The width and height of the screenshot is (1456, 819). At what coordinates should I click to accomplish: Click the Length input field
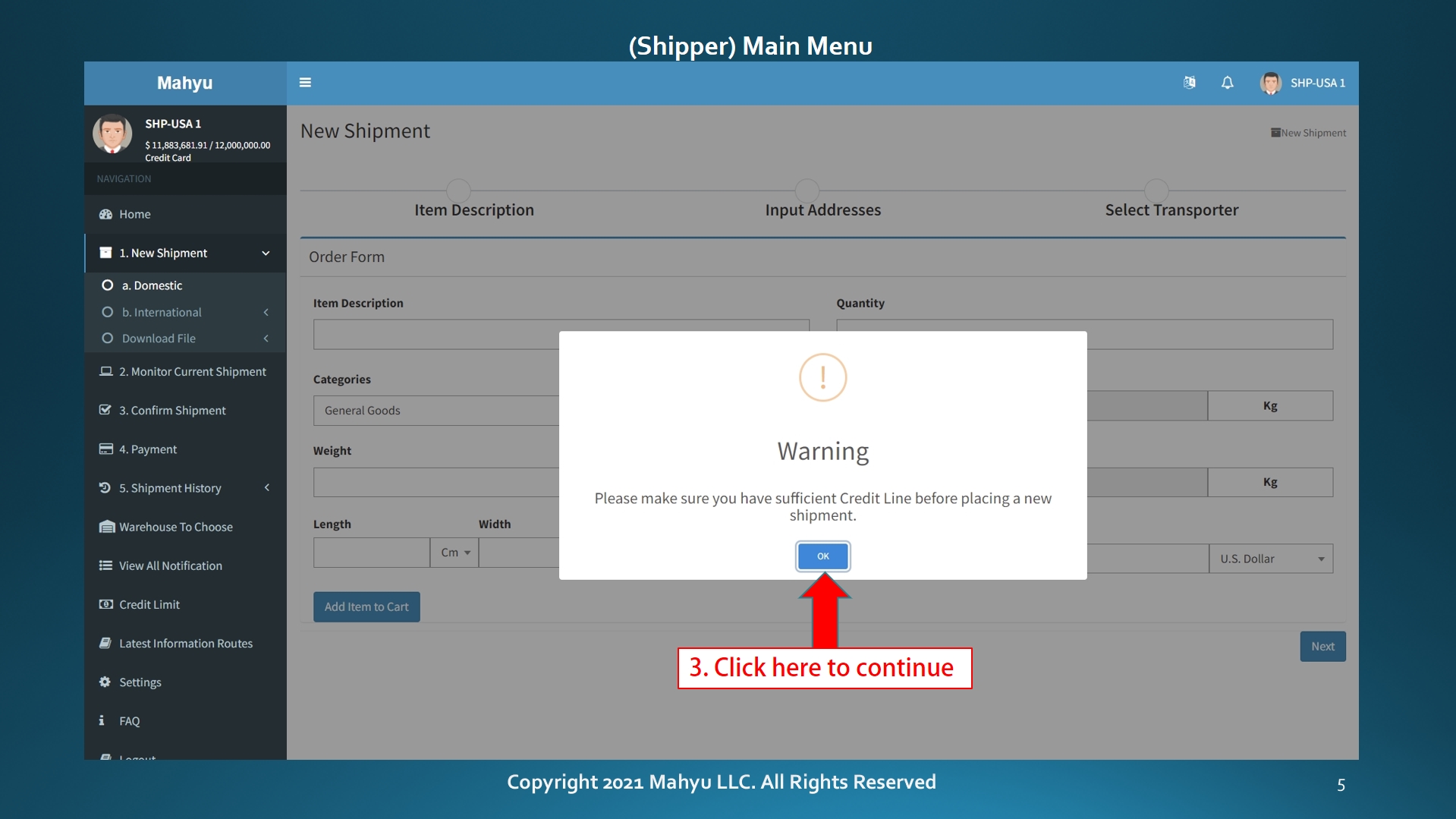click(372, 553)
